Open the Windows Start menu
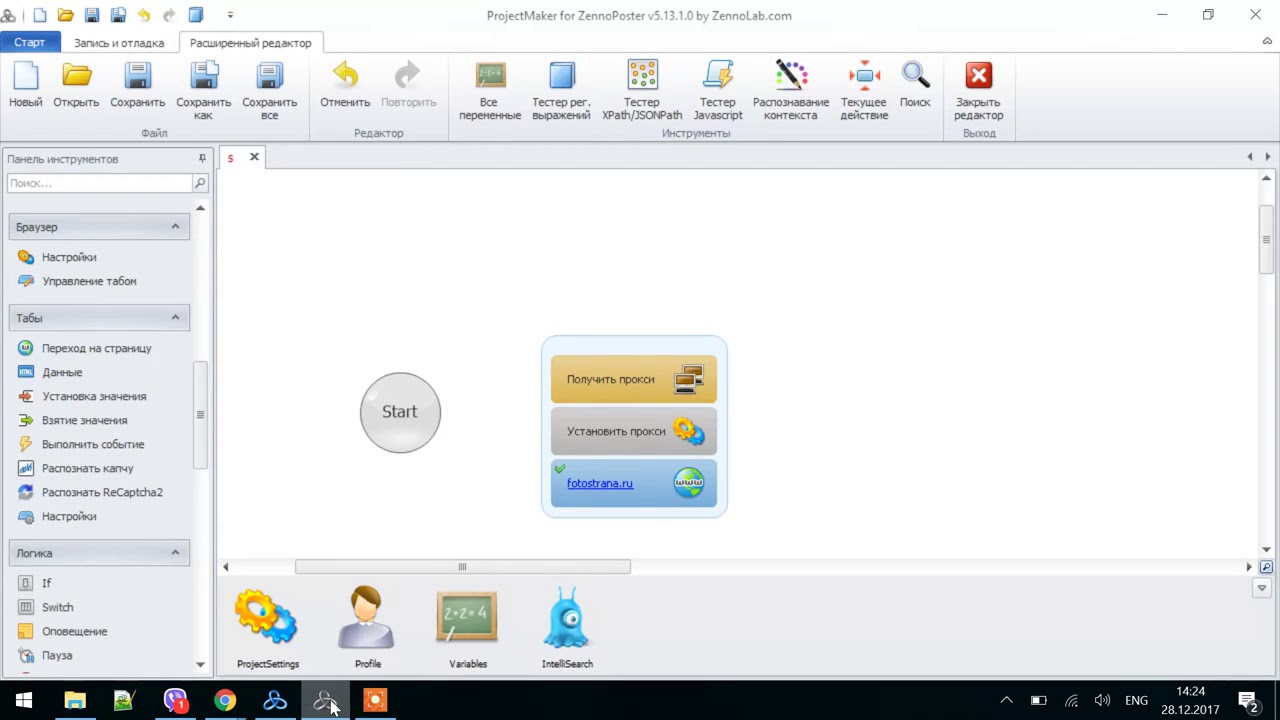This screenshot has height=720, width=1280. click(24, 701)
